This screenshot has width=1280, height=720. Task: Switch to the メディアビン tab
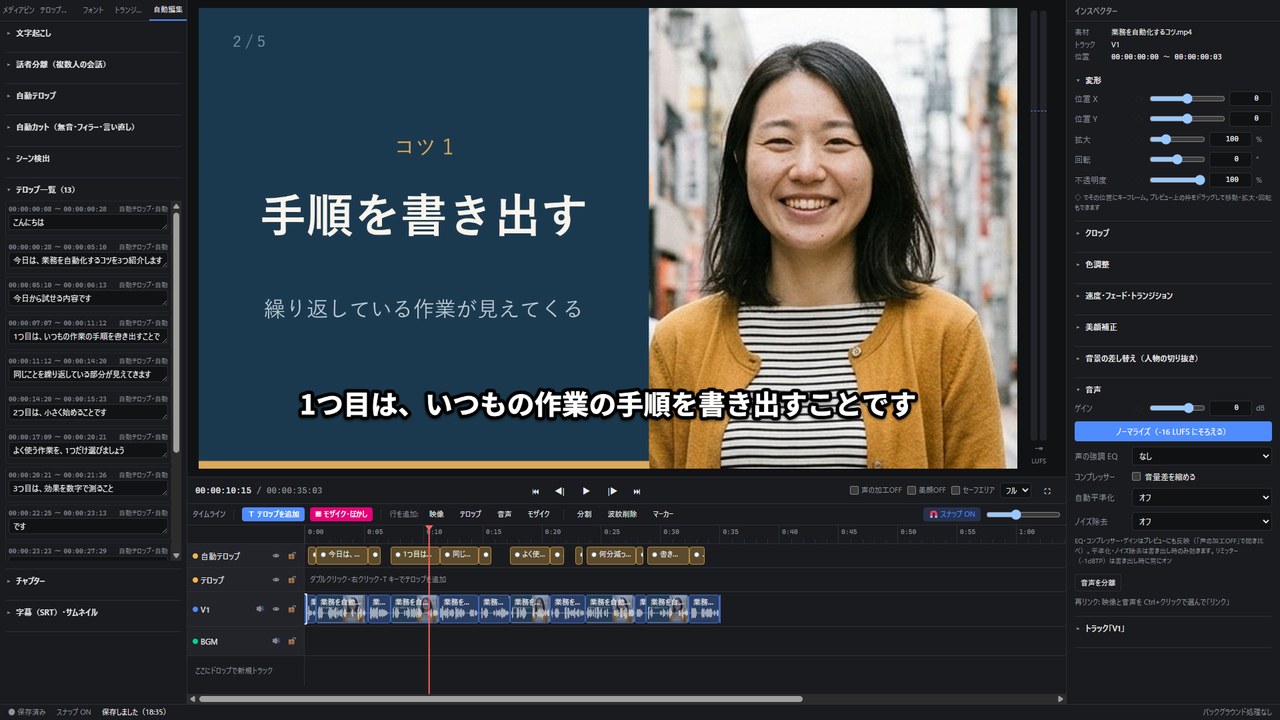[x=17, y=9]
